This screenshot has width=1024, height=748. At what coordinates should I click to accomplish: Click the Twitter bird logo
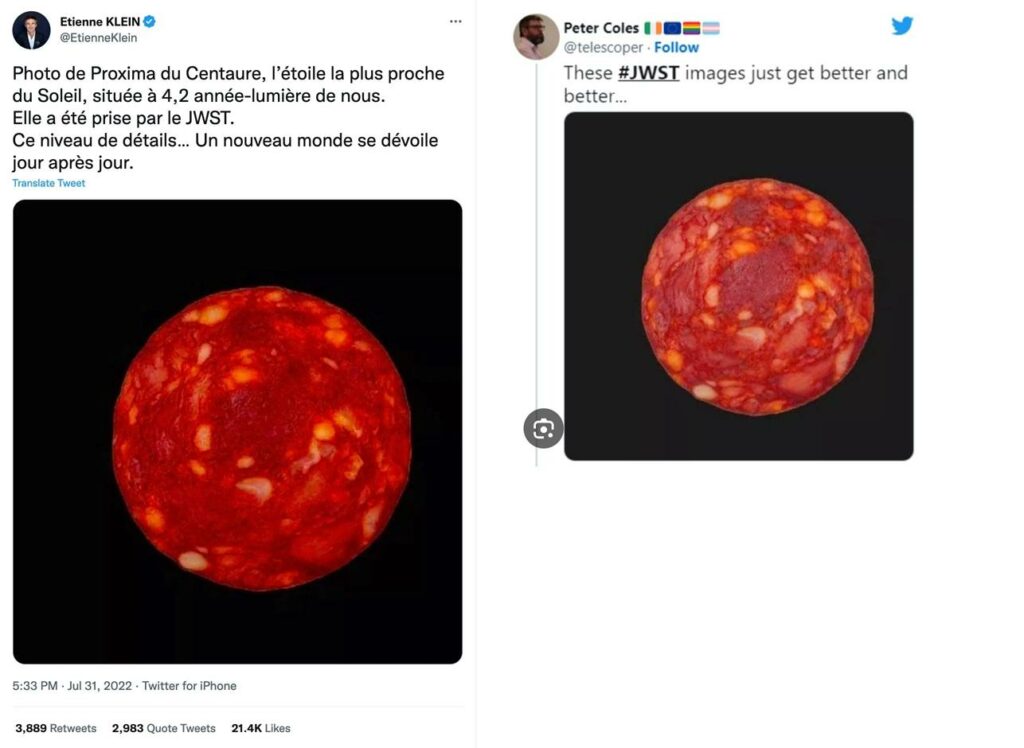click(x=902, y=27)
